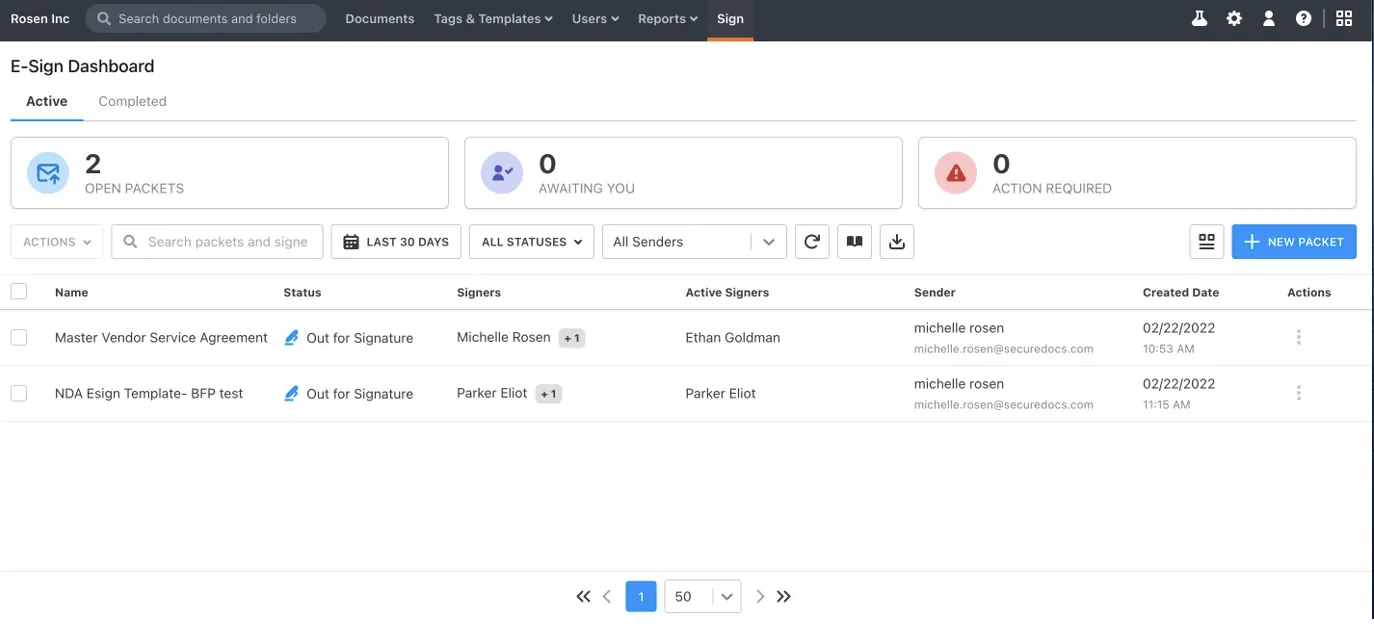Open the ALL STATUSES filter dropdown

[531, 242]
